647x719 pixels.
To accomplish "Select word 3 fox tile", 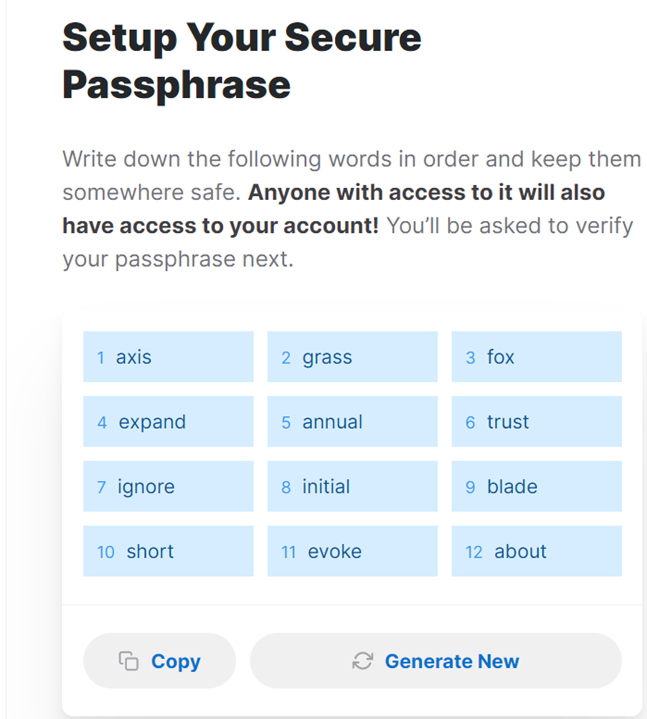I will (x=536, y=357).
